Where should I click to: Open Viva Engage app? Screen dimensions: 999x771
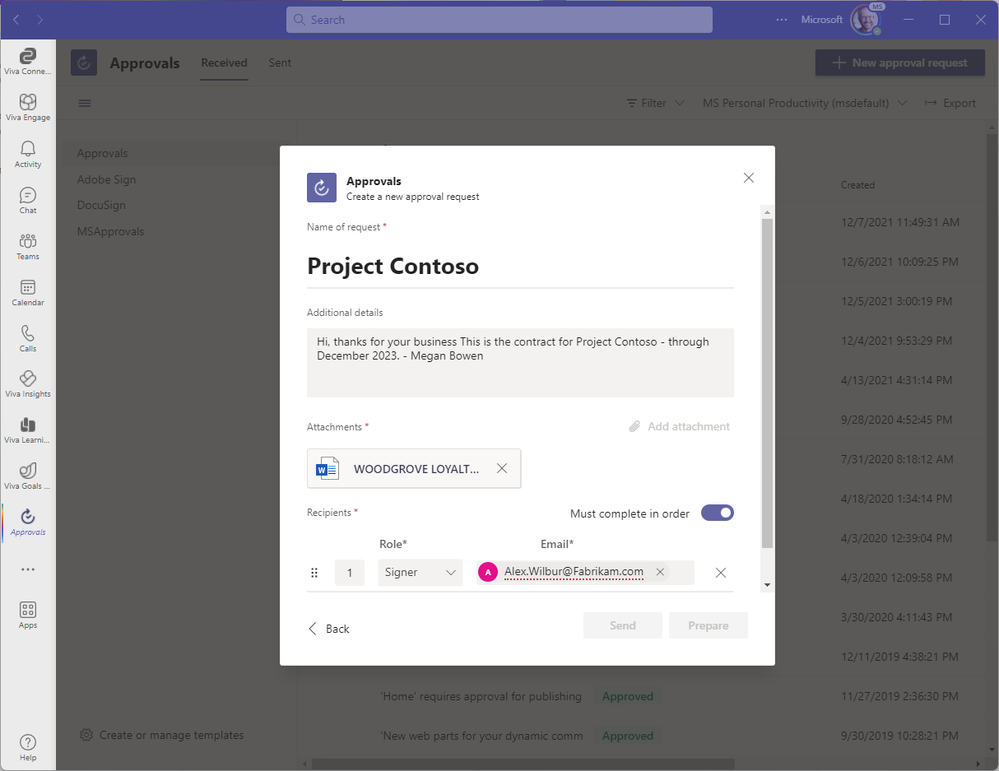[27, 108]
